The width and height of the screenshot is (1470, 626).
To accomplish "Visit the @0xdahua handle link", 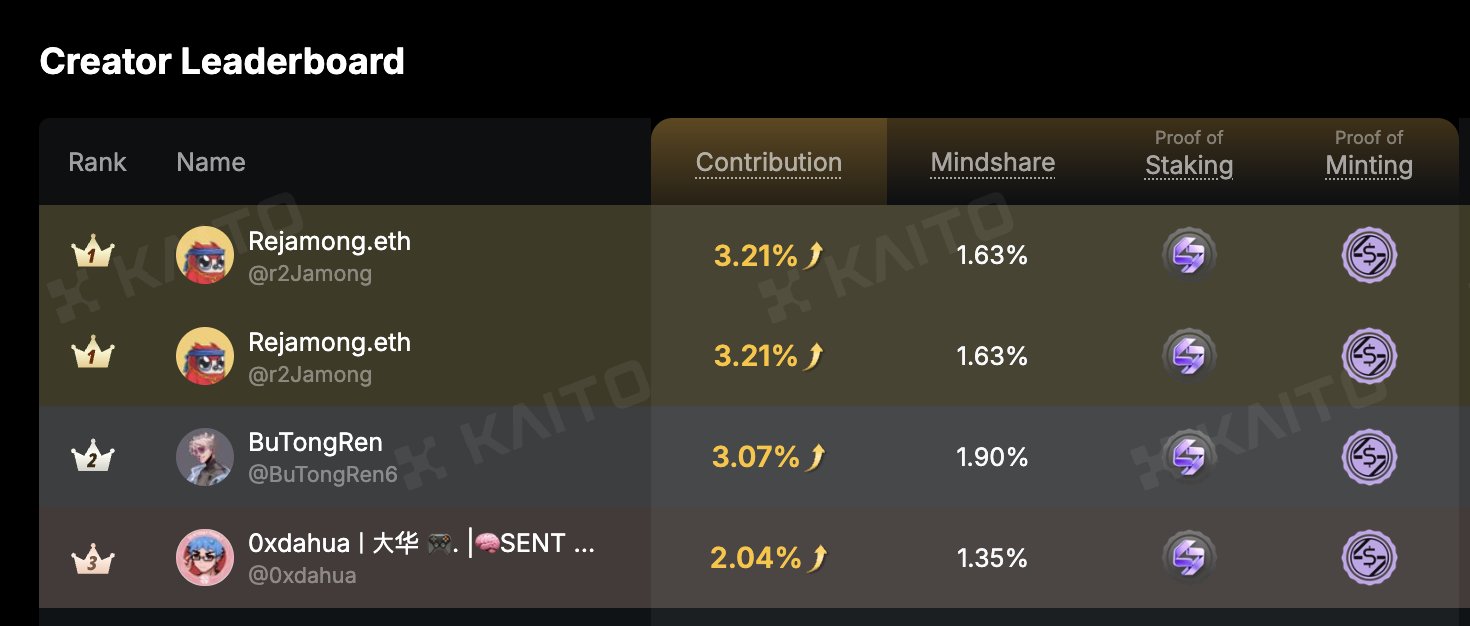I will [302, 576].
